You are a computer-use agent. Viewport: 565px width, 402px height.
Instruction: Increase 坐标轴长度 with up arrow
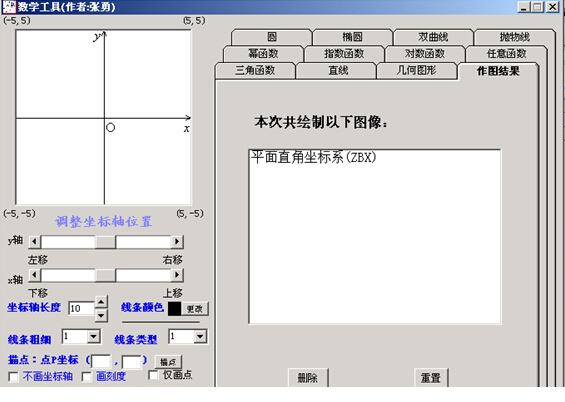101,302
